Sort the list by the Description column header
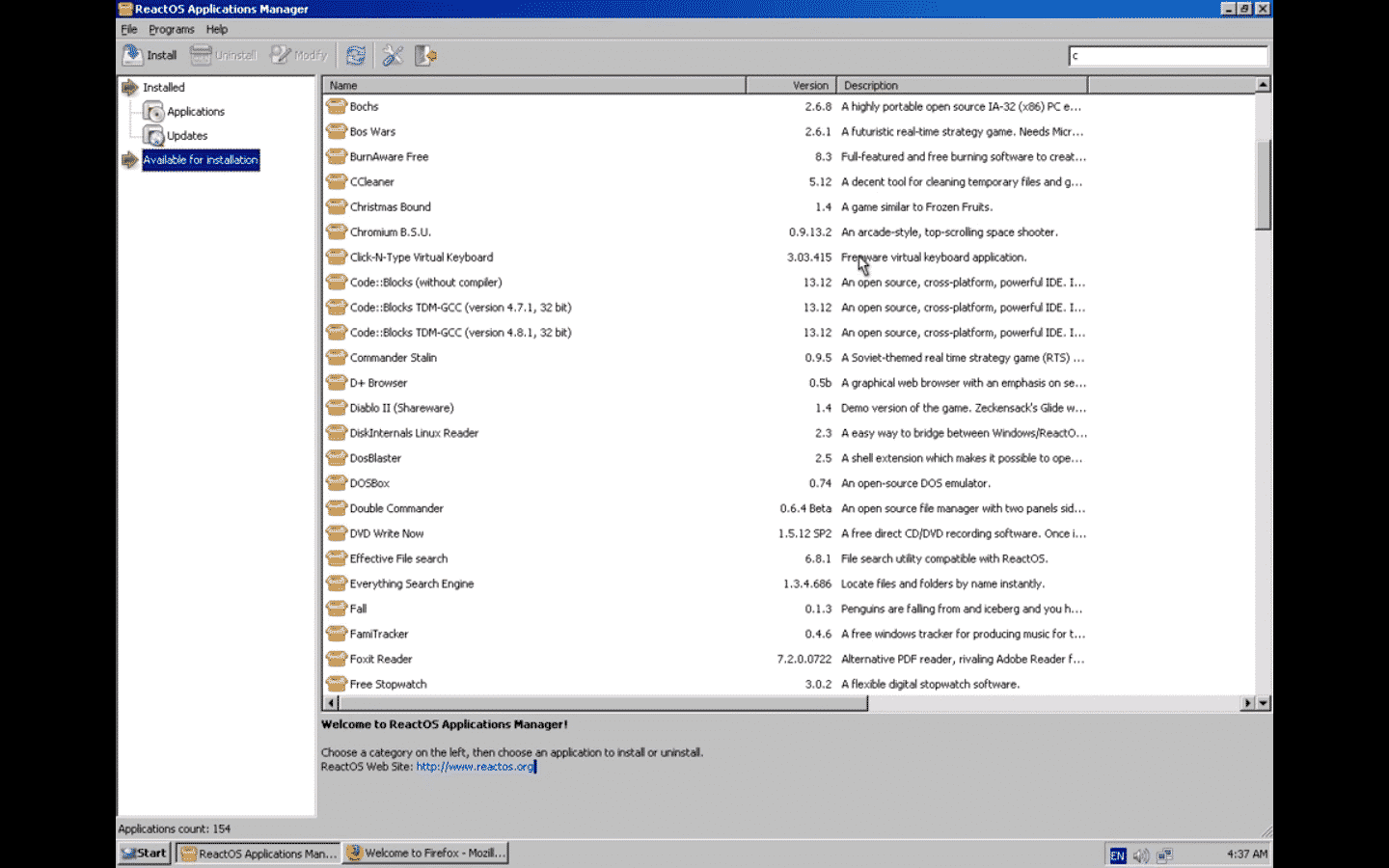The image size is (1389, 868). click(962, 85)
